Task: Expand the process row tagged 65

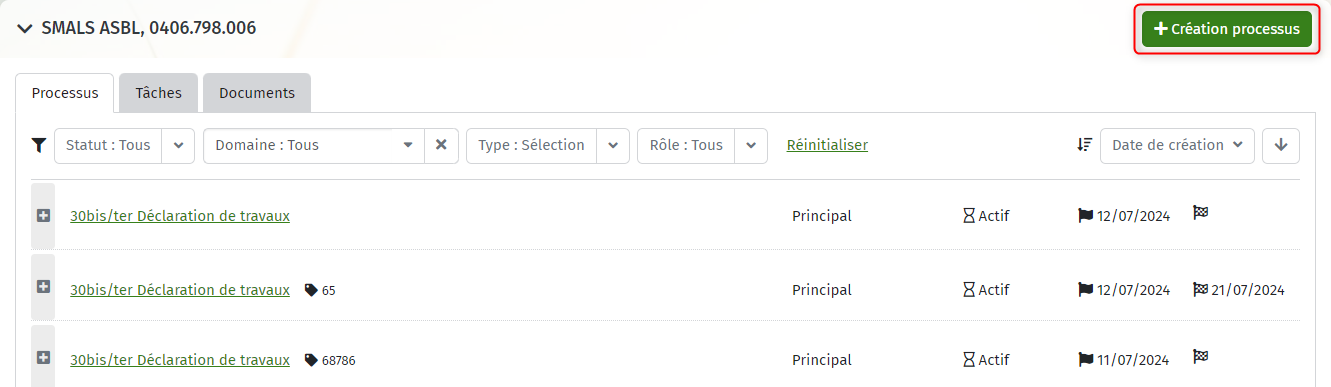Action: [x=43, y=286]
